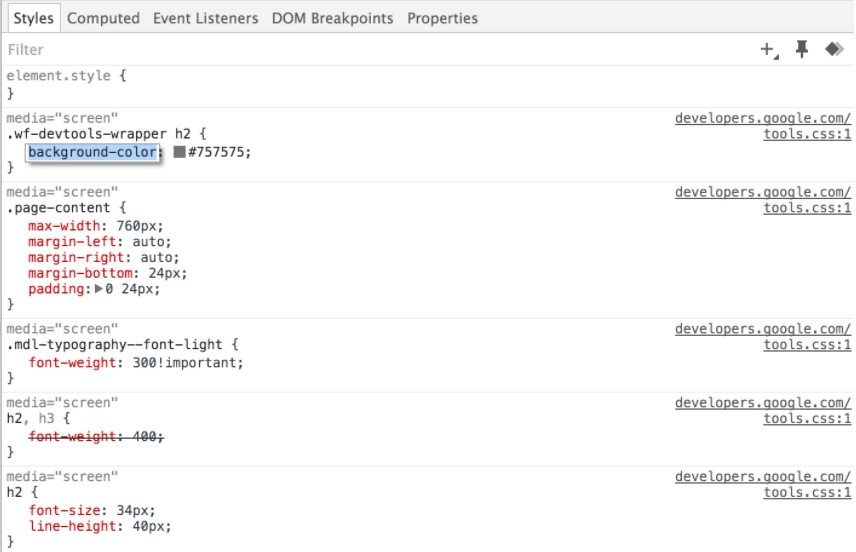The image size is (856, 552).
Task: Click the Filter styles input field
Action: [300, 50]
